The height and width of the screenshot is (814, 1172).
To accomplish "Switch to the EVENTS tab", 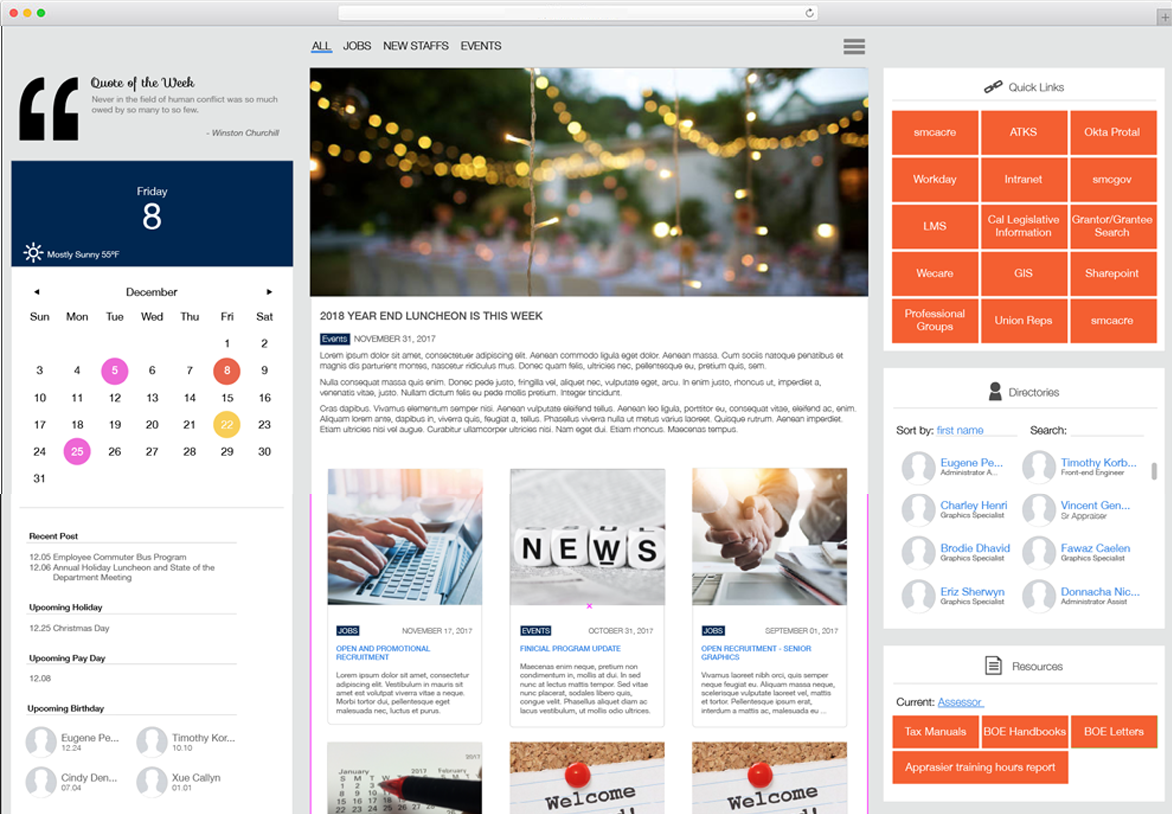I will [x=481, y=46].
